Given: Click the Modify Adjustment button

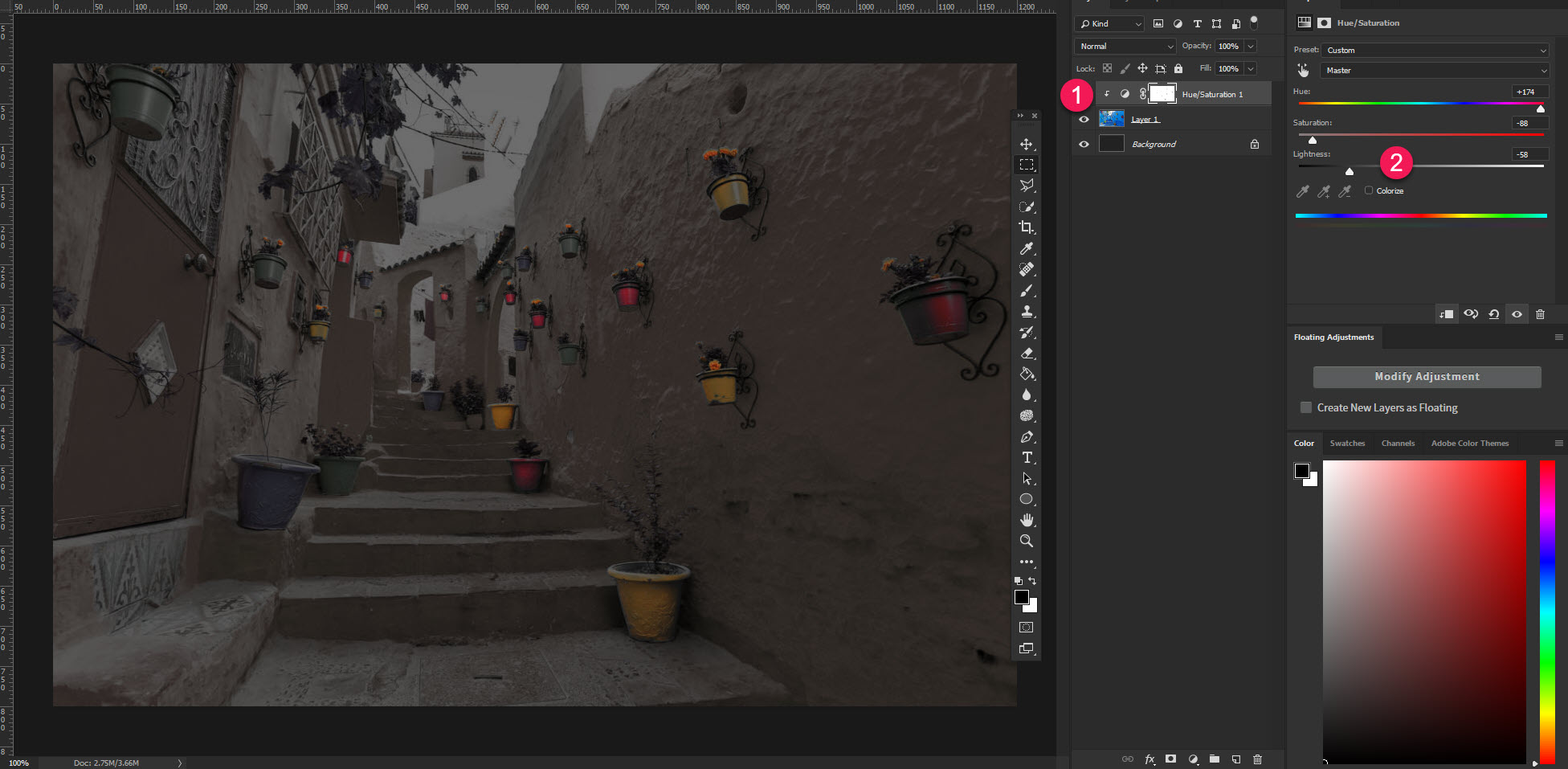Looking at the screenshot, I should tap(1427, 377).
